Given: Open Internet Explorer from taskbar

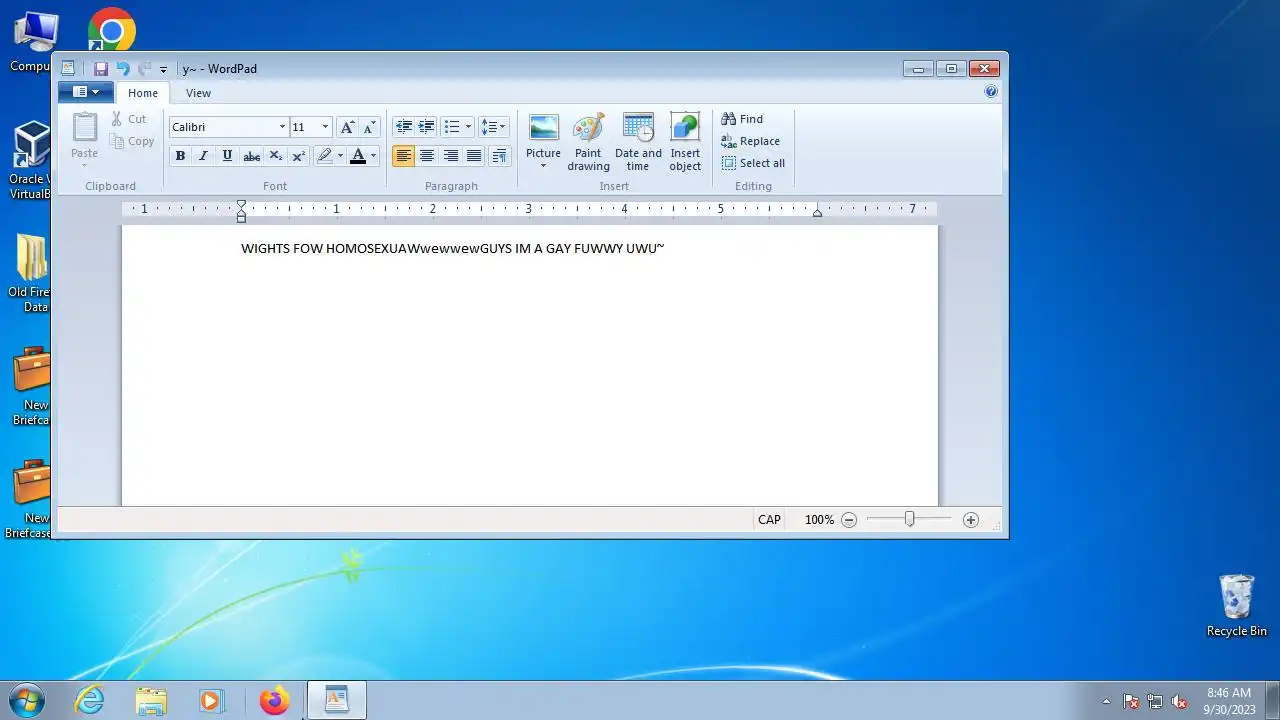Looking at the screenshot, I should 90,700.
